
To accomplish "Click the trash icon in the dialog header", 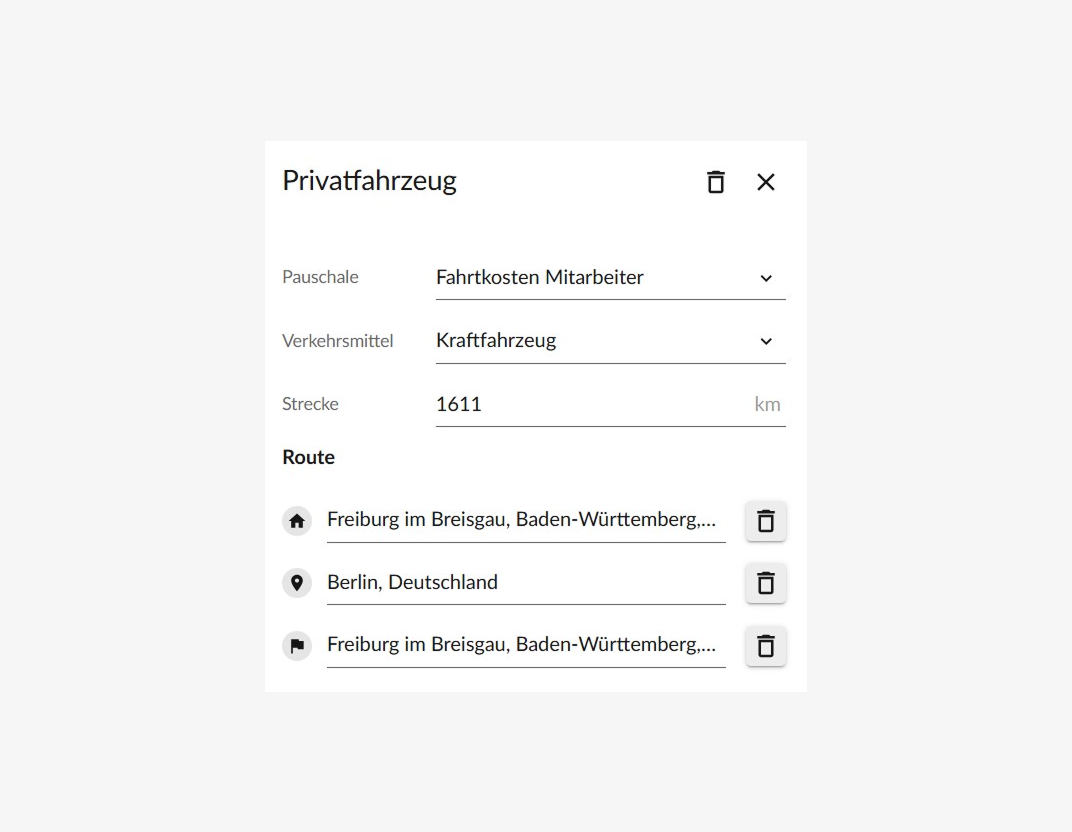I will pyautogui.click(x=716, y=182).
